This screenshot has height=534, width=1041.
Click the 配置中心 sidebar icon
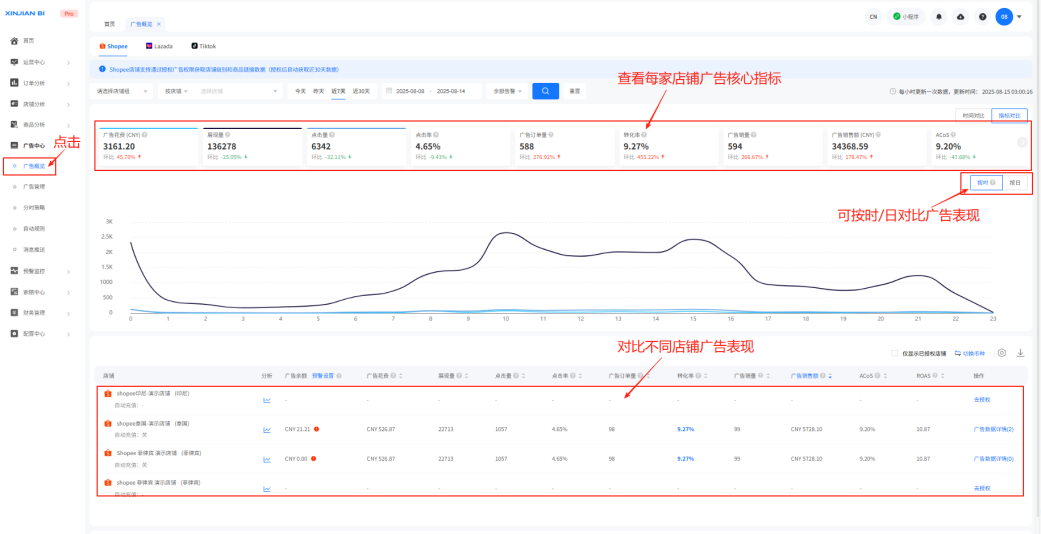coord(14,333)
